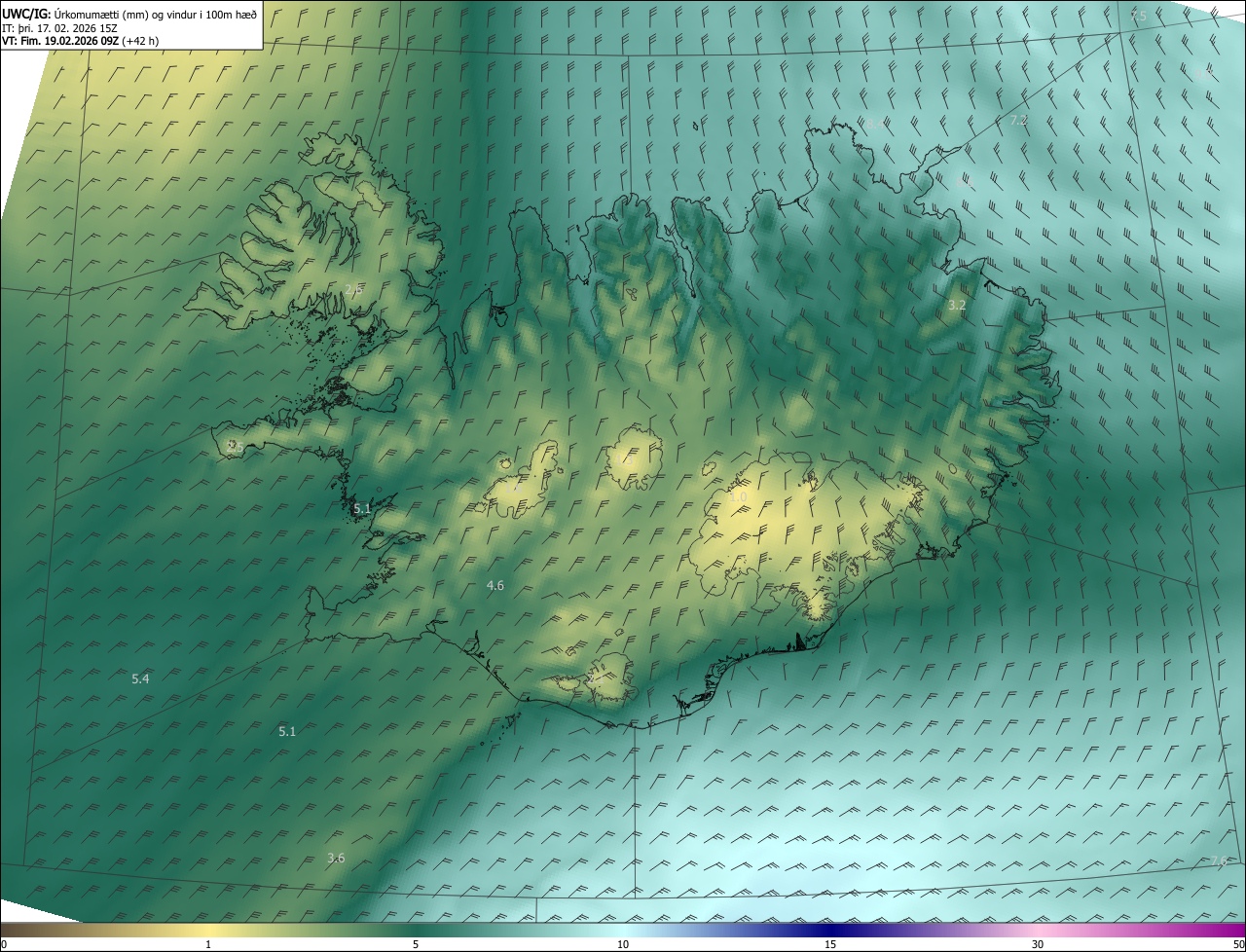Click the colorbar tick label 10
The width and height of the screenshot is (1246, 952).
(x=623, y=944)
